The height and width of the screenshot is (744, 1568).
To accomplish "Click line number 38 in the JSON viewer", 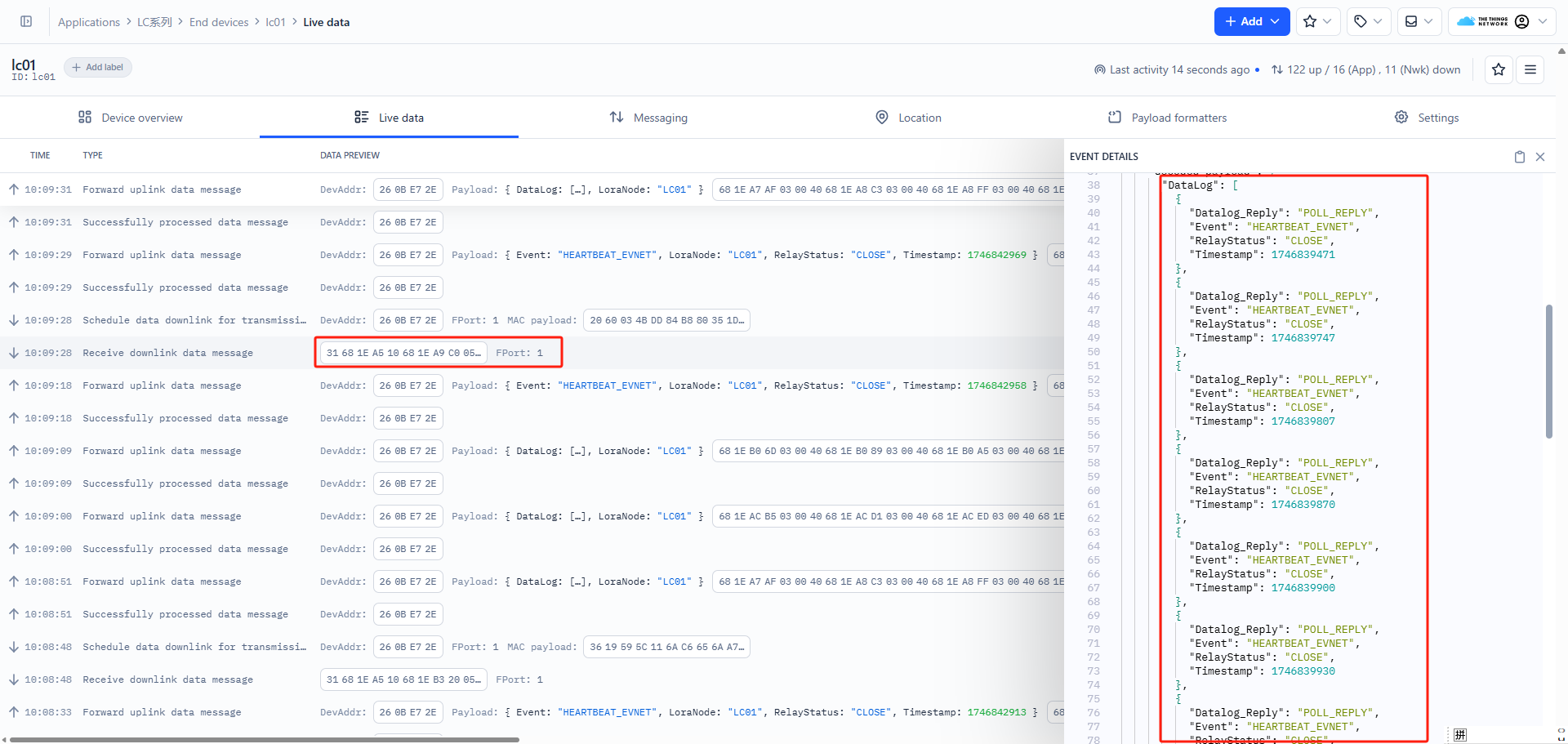I will pos(1094,185).
